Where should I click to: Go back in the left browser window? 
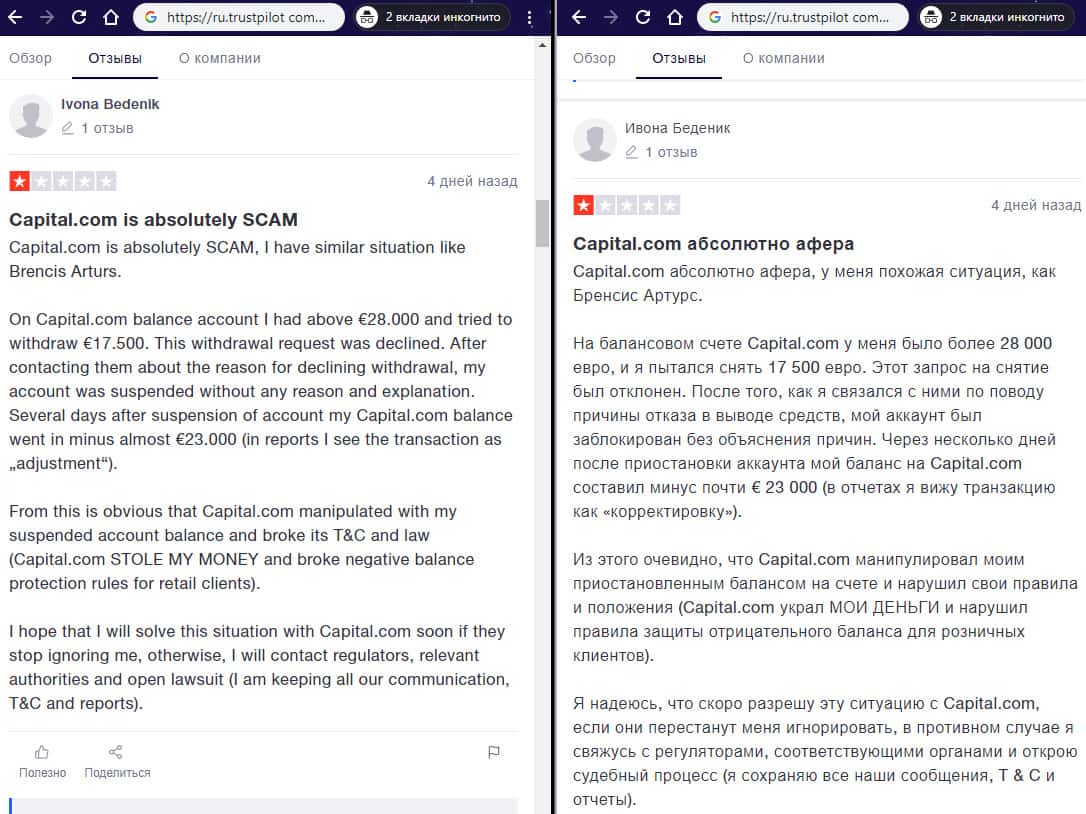pos(15,17)
